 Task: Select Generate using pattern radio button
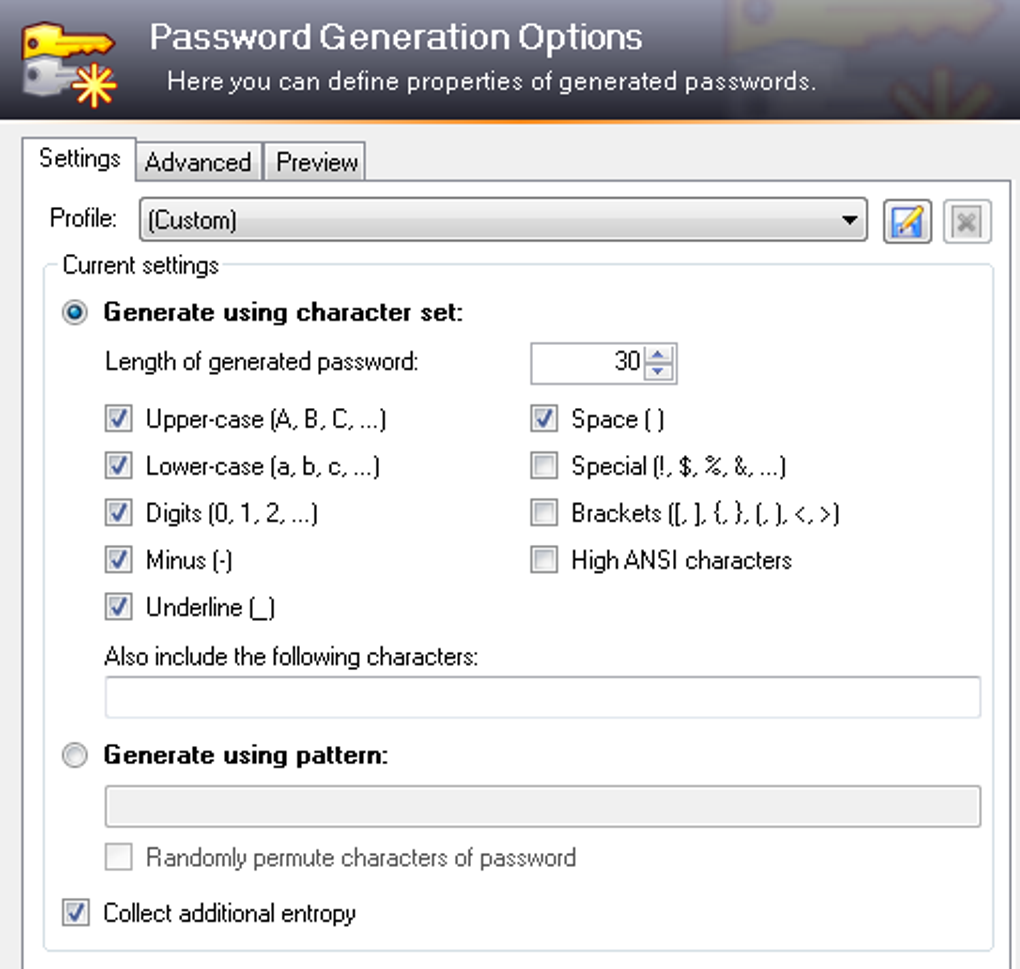tap(75, 756)
